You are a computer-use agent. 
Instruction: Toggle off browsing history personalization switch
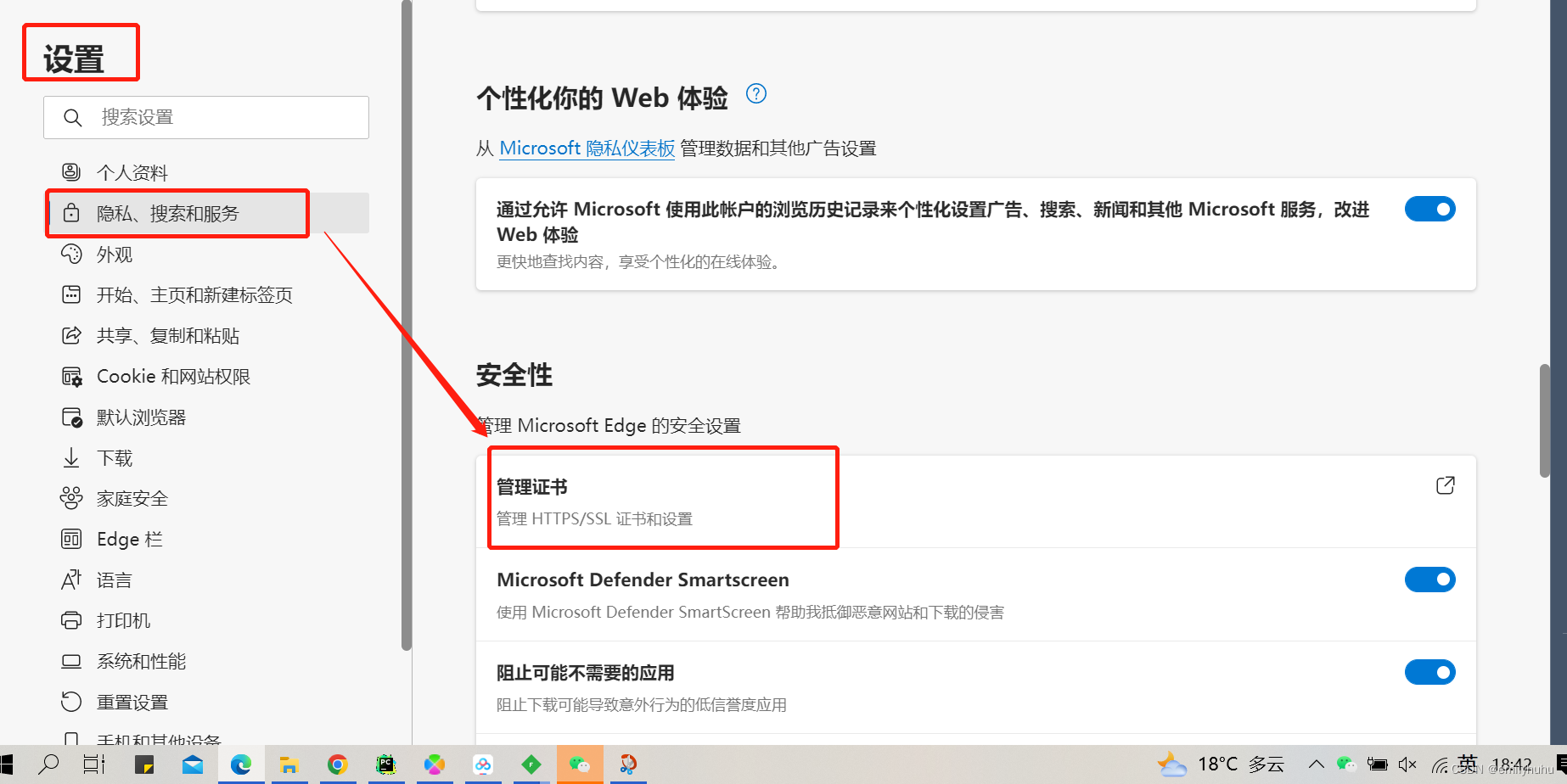(1430, 209)
